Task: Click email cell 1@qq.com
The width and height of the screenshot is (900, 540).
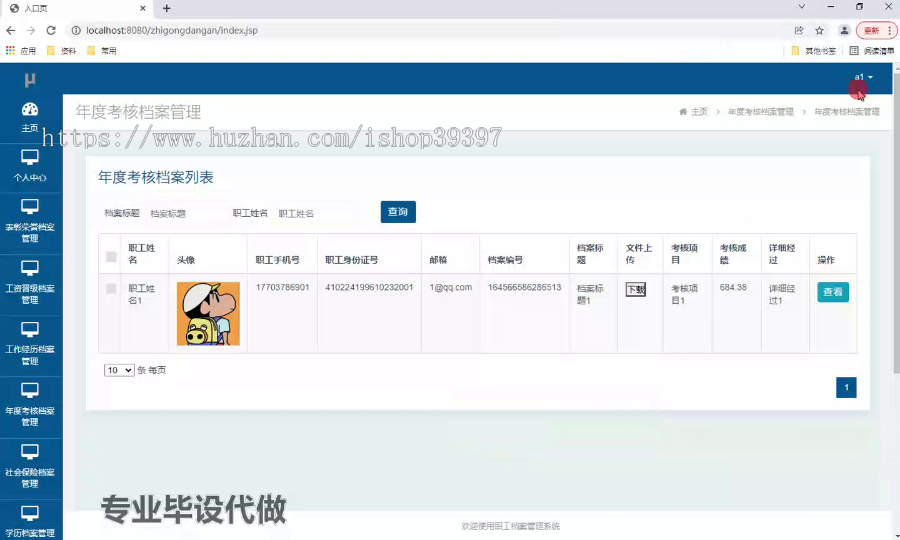Action: pos(451,288)
